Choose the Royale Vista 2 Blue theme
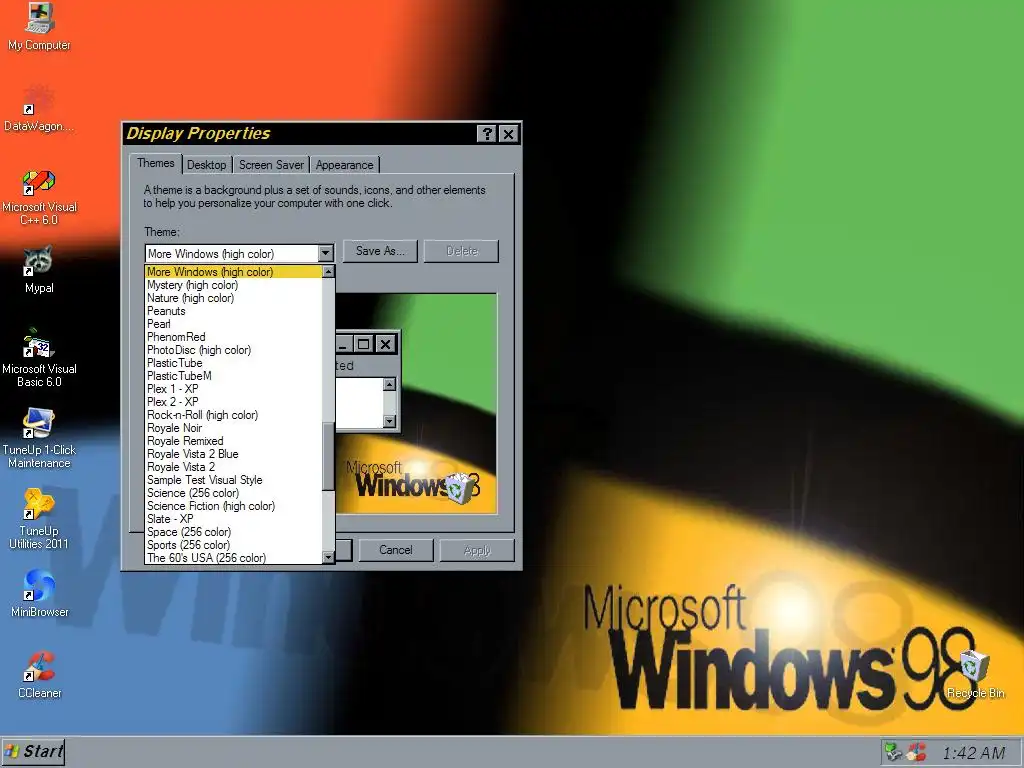1024x768 pixels. (x=234, y=454)
